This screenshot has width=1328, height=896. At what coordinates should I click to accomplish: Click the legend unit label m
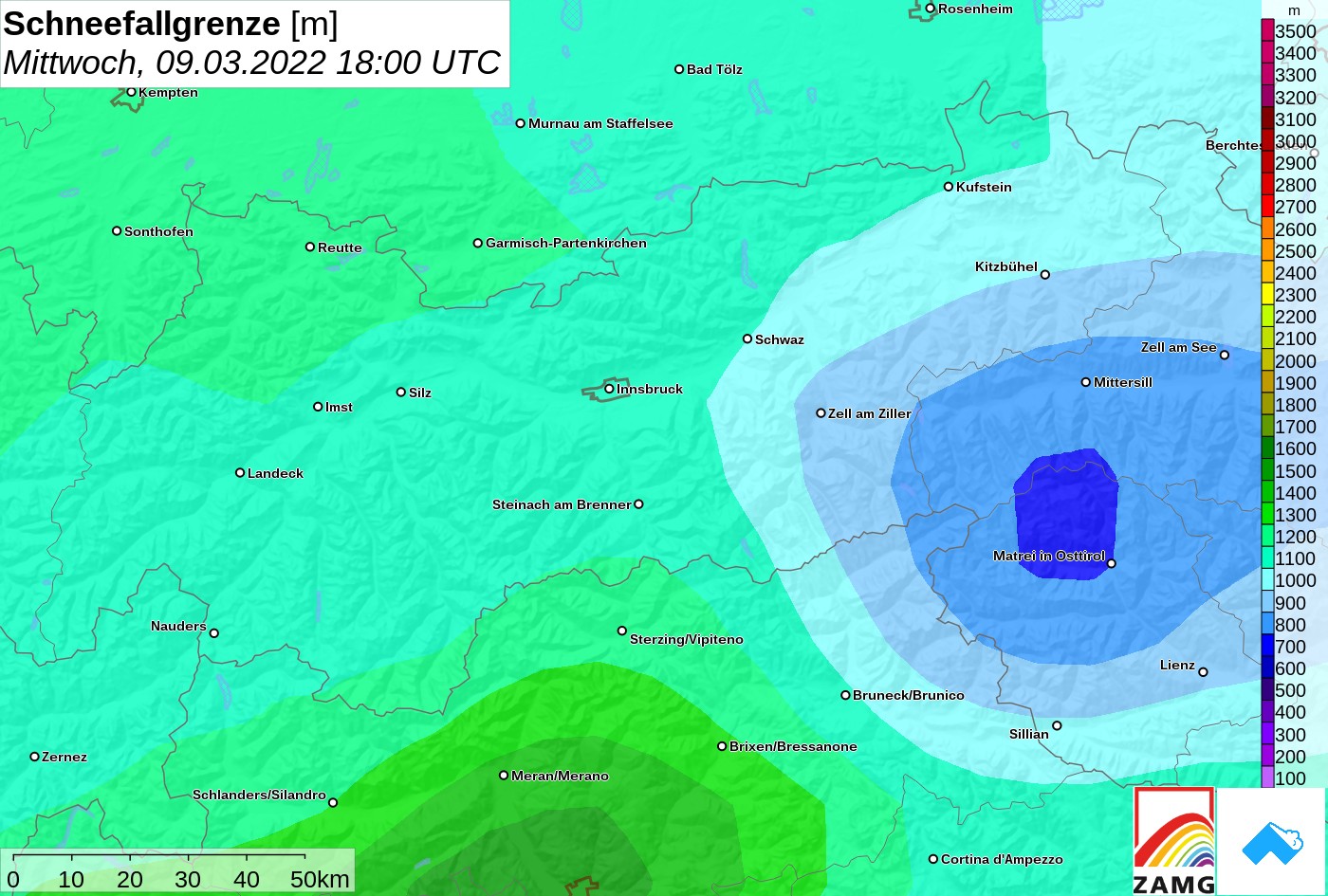[1295, 10]
